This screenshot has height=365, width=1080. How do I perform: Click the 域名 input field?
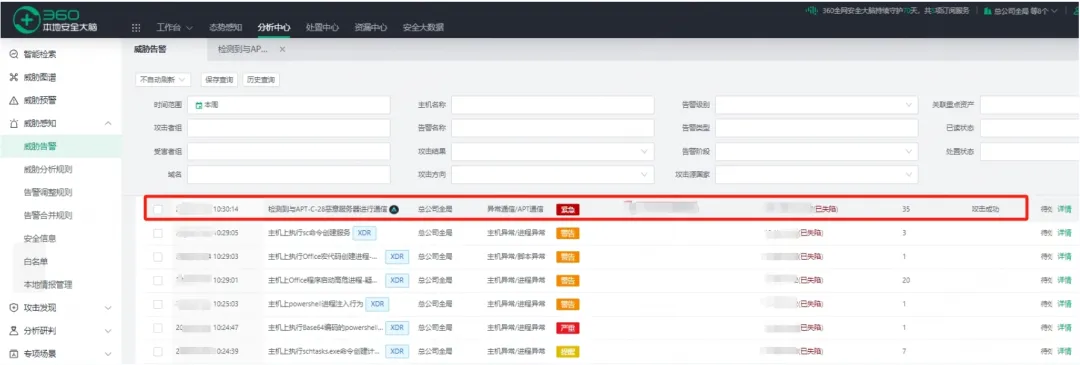289,175
